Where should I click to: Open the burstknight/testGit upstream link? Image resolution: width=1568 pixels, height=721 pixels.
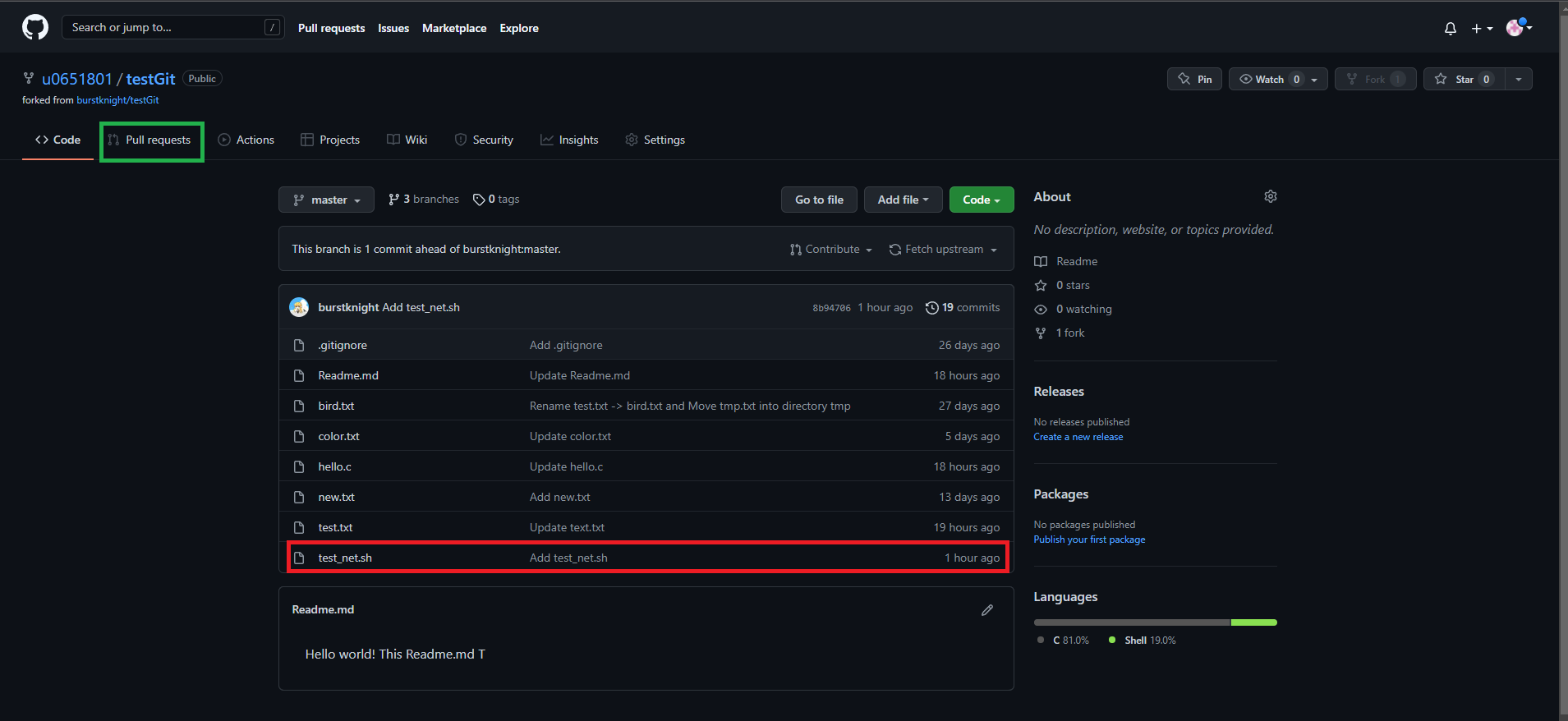[x=117, y=100]
